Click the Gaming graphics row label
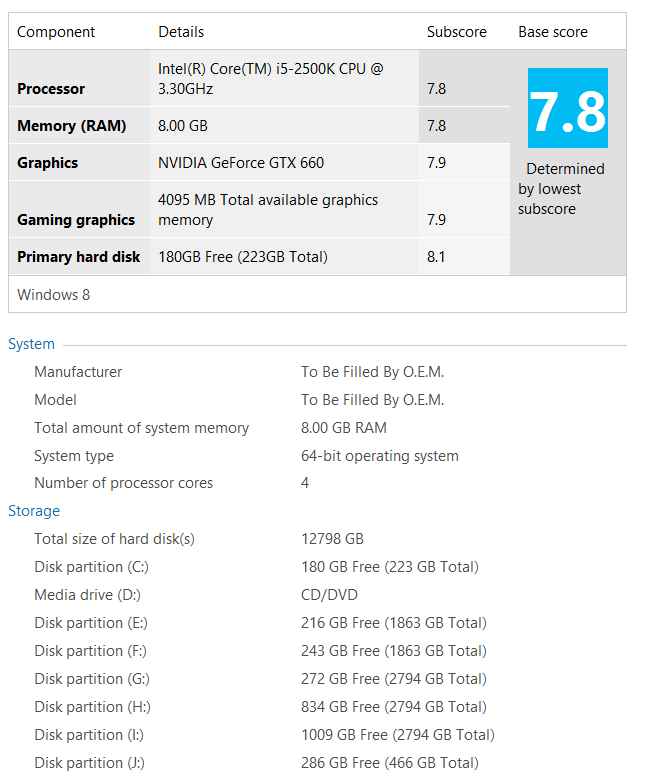 (76, 220)
